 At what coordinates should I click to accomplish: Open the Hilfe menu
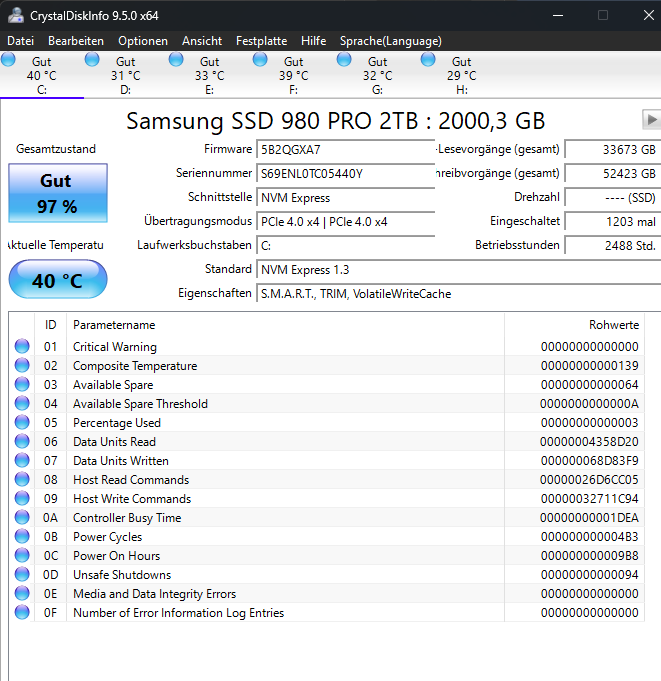coord(314,41)
